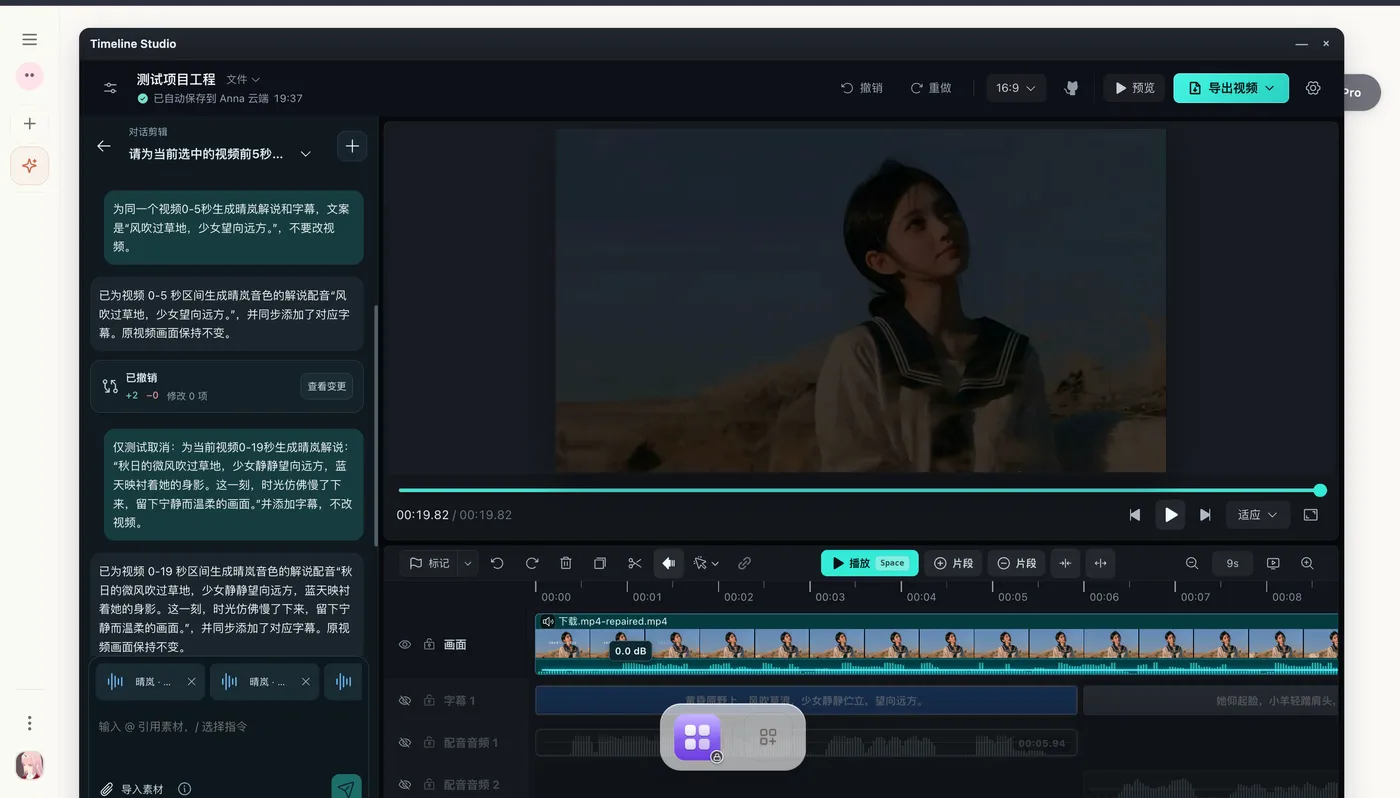The height and width of the screenshot is (798, 1400).
Task: Click the play button below the preview
Action: click(x=1170, y=515)
